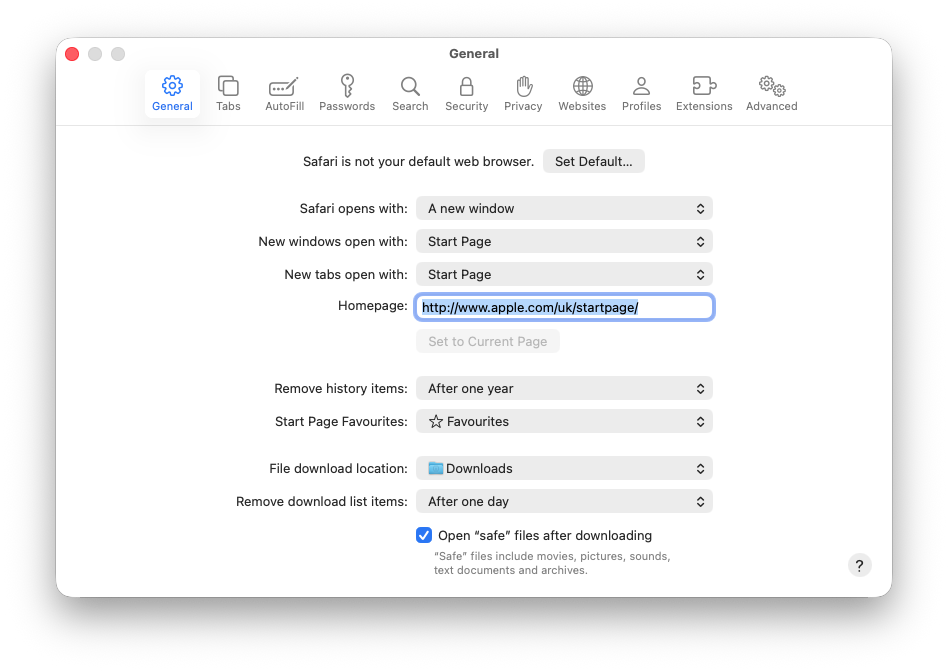Image resolution: width=948 pixels, height=671 pixels.
Task: Click the Set to Current Page button
Action: (x=488, y=342)
